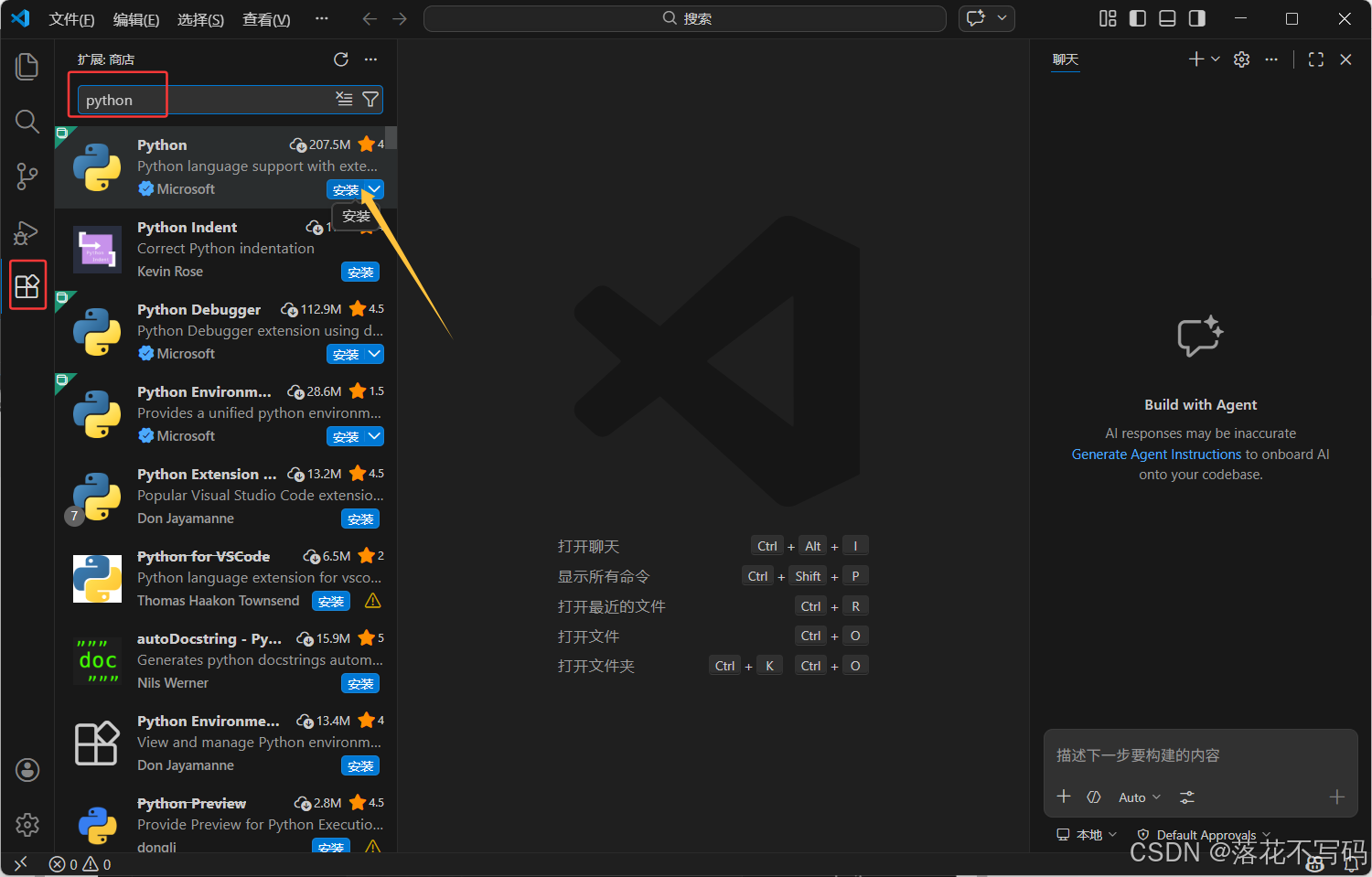Toggle the primary side bar layout button

1138,18
